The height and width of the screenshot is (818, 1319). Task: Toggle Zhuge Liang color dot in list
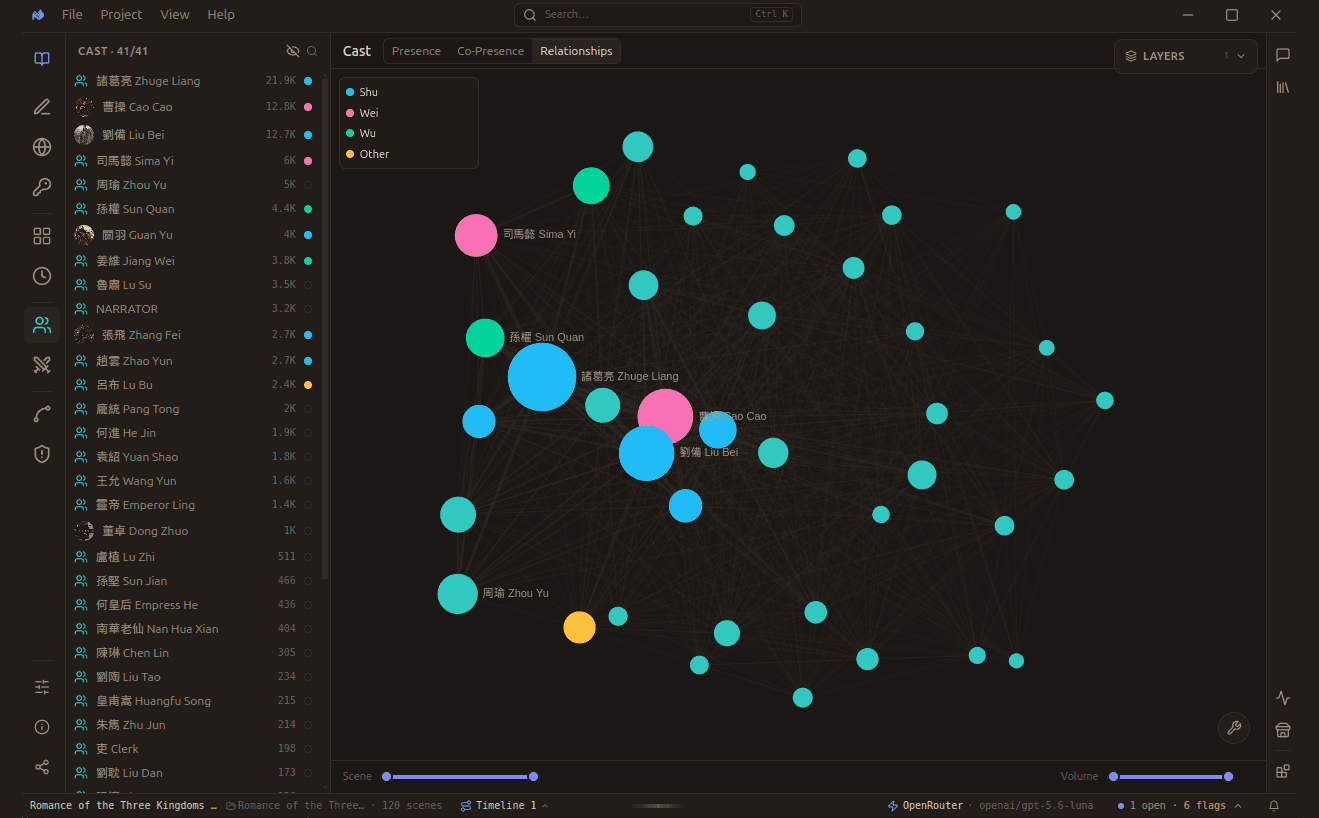click(308, 81)
